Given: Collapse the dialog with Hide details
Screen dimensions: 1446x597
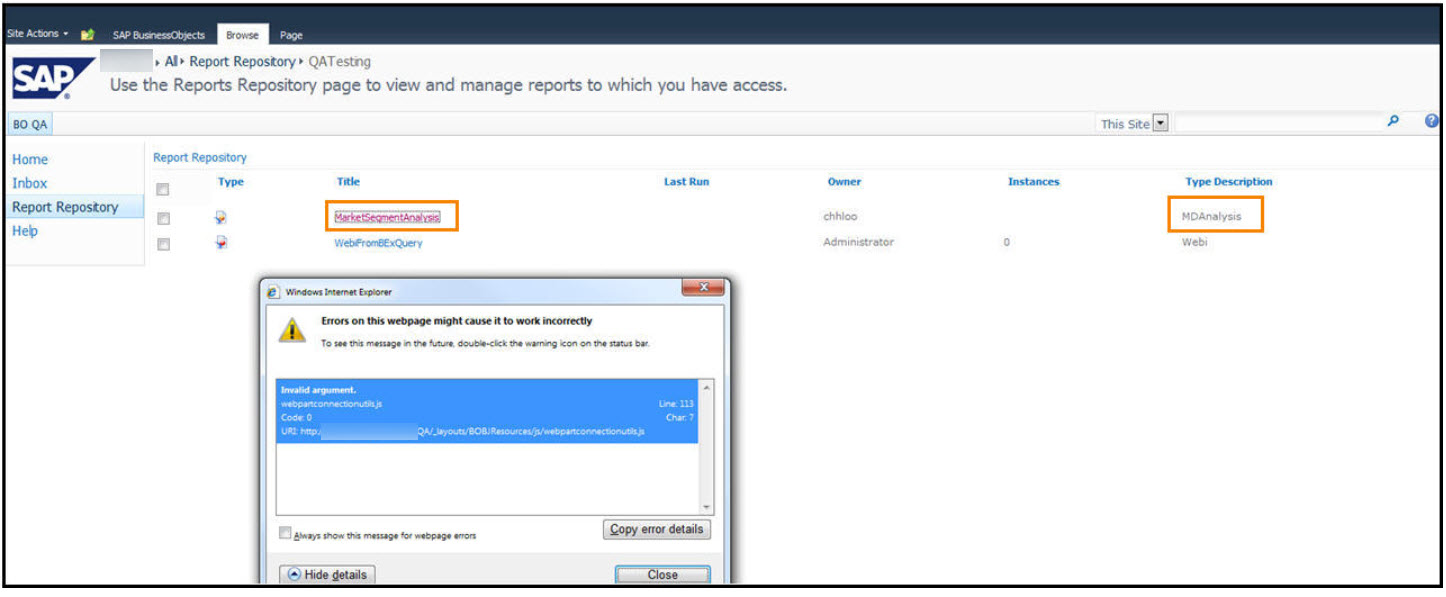Looking at the screenshot, I should click(x=327, y=575).
